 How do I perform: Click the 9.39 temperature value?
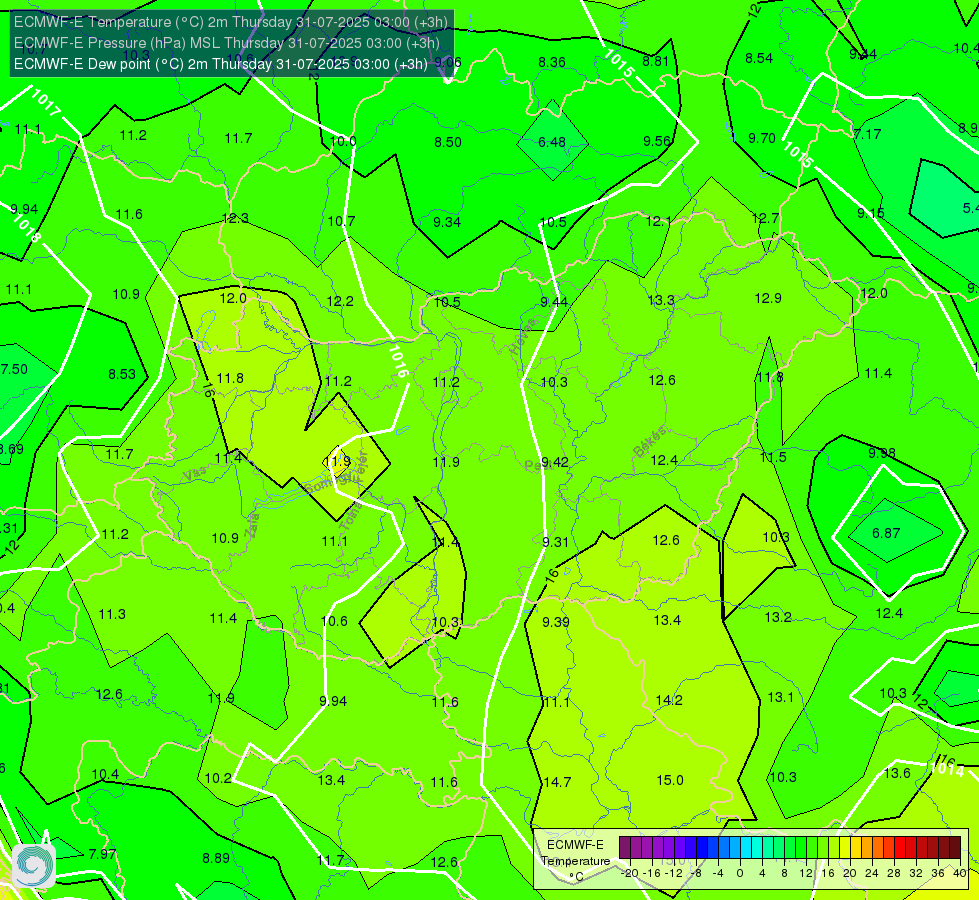556,622
